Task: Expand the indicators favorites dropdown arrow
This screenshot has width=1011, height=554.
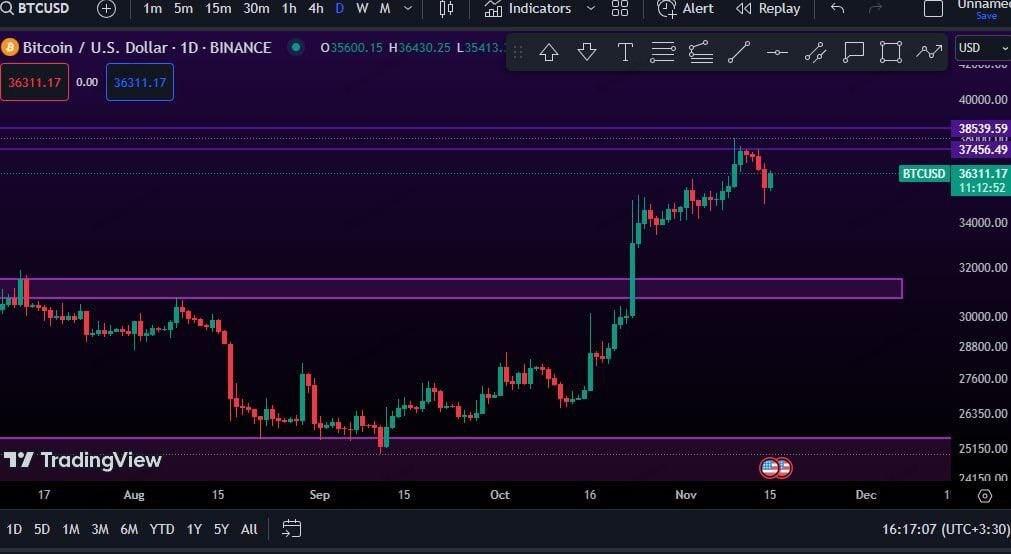Action: [x=591, y=8]
